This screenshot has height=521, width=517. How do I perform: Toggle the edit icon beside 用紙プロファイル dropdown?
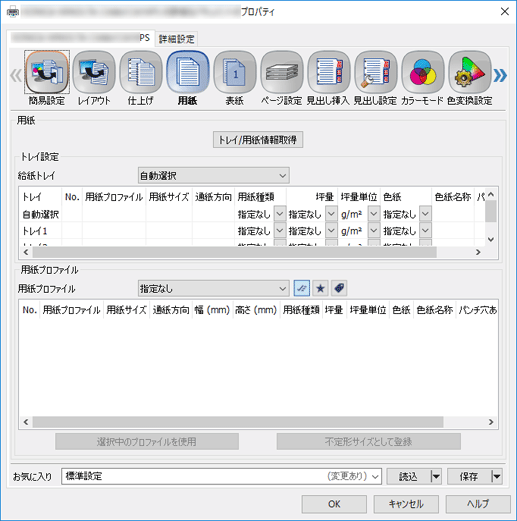(302, 288)
